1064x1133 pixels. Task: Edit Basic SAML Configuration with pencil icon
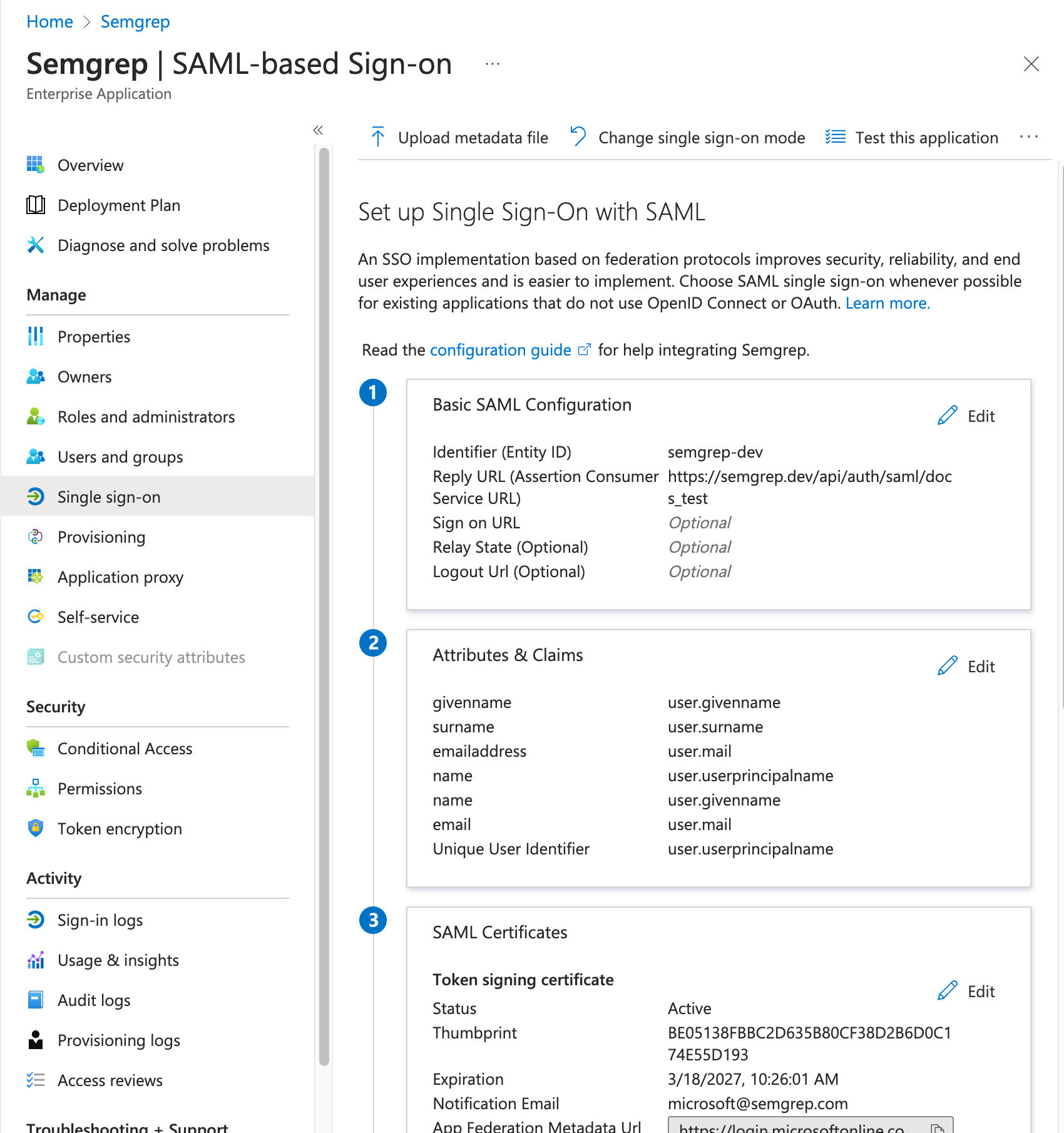[947, 415]
